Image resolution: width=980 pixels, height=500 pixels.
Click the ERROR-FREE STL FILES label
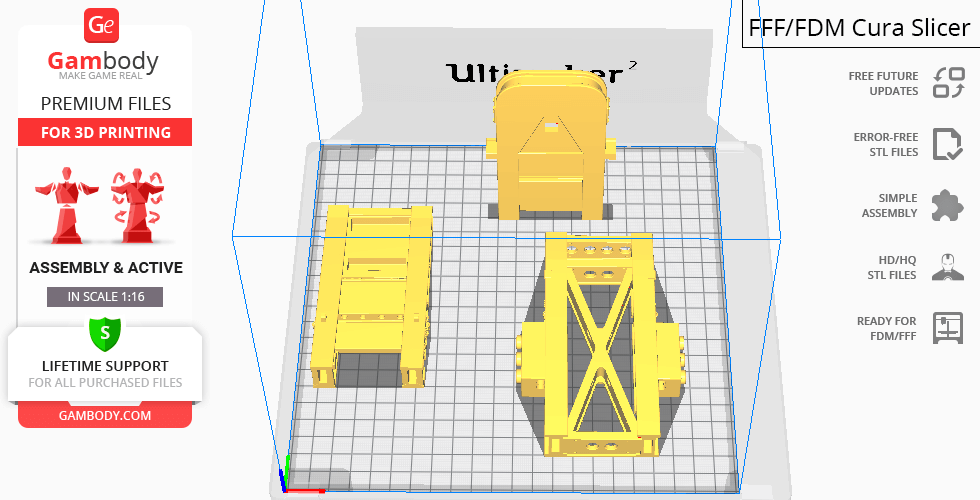tap(886, 144)
